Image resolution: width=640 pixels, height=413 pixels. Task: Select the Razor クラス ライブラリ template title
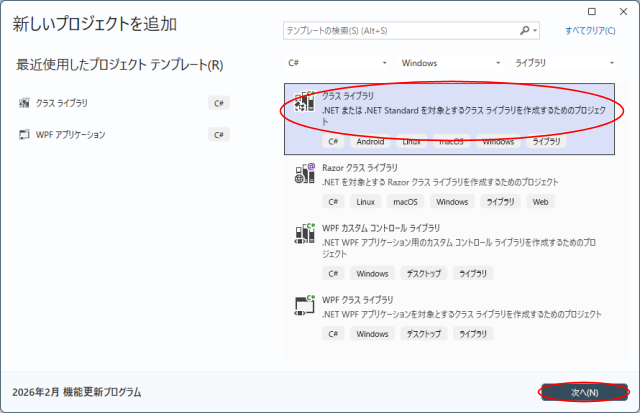point(360,167)
